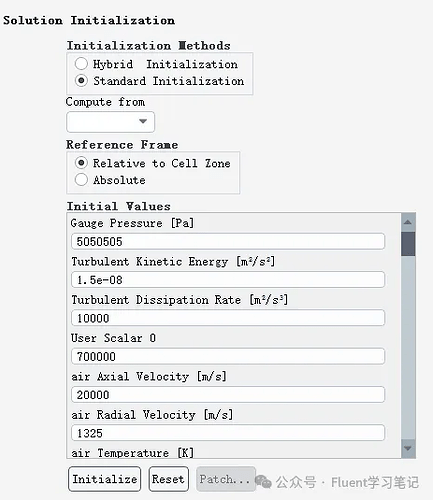Click the Patch... button
The width and height of the screenshot is (433, 500).
click(226, 479)
